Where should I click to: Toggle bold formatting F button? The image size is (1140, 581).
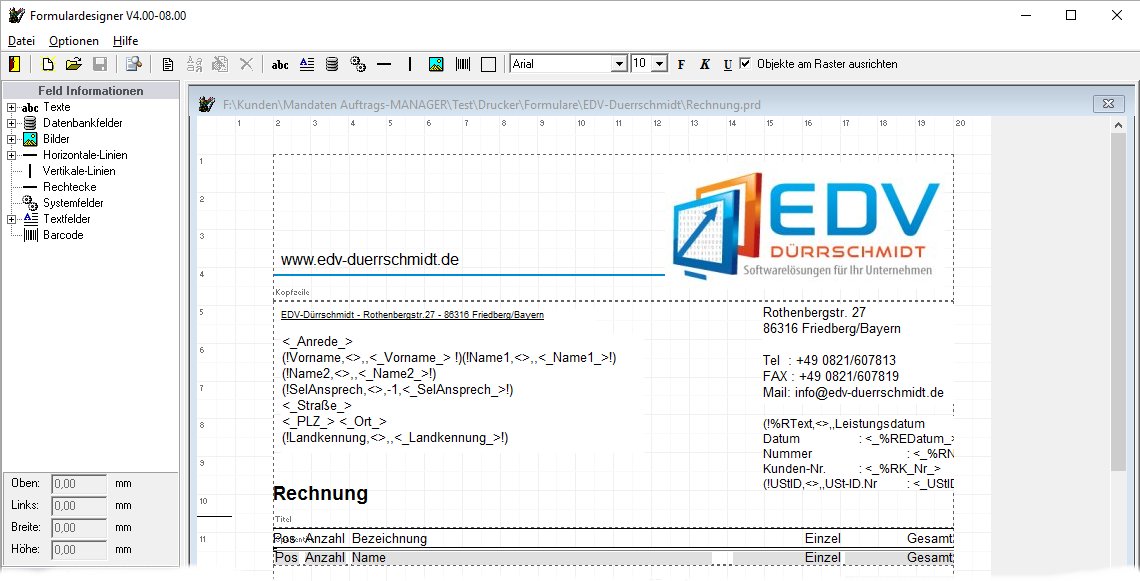[x=681, y=64]
